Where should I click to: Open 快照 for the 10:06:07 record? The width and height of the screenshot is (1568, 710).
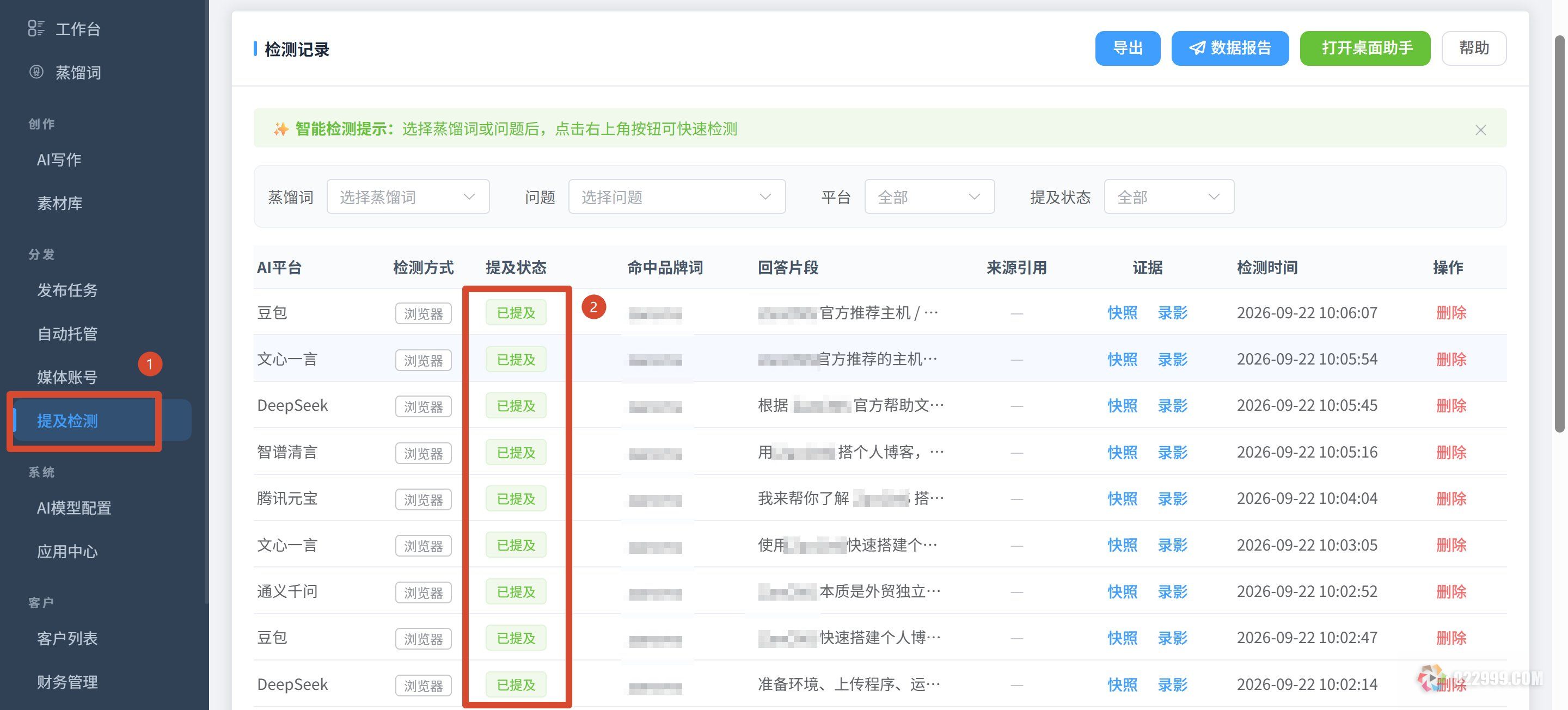pos(1122,313)
